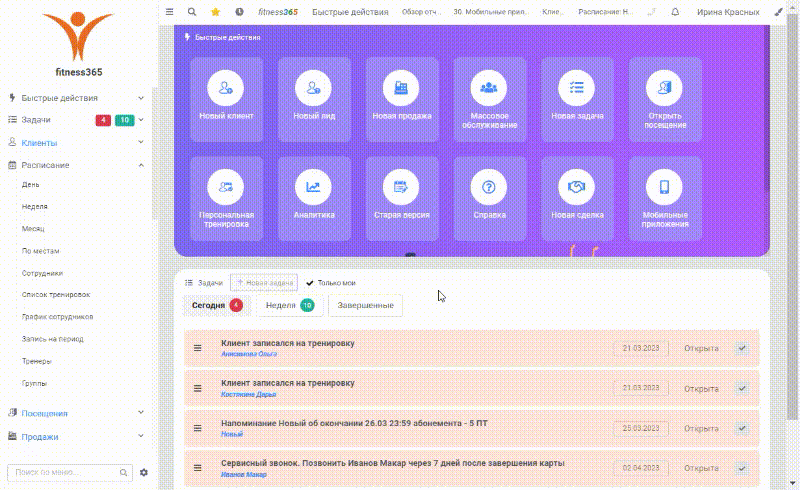Image resolution: width=800 pixels, height=490 pixels.
Task: Click the Новая сделка handshake tile
Action: click(577, 198)
